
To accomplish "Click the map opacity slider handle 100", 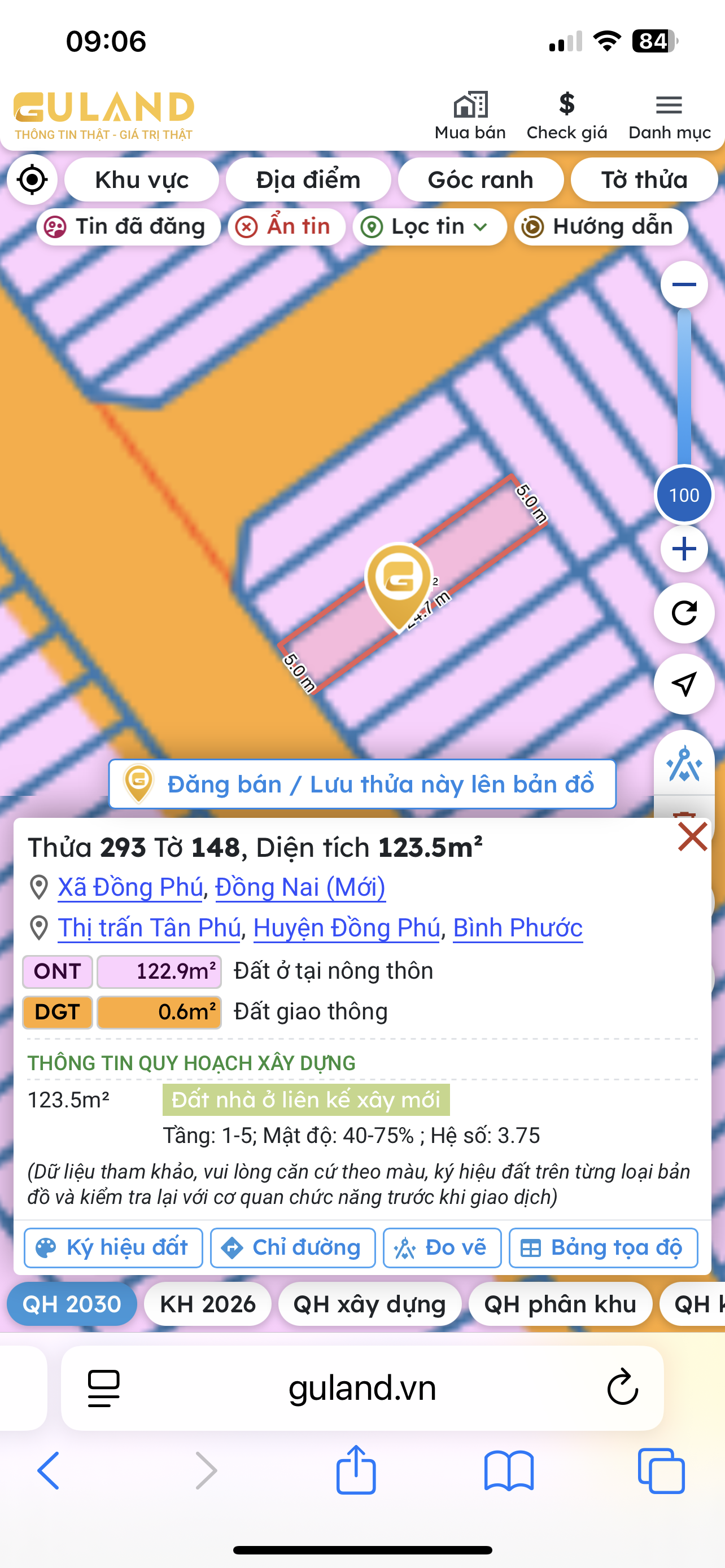I will point(684,495).
